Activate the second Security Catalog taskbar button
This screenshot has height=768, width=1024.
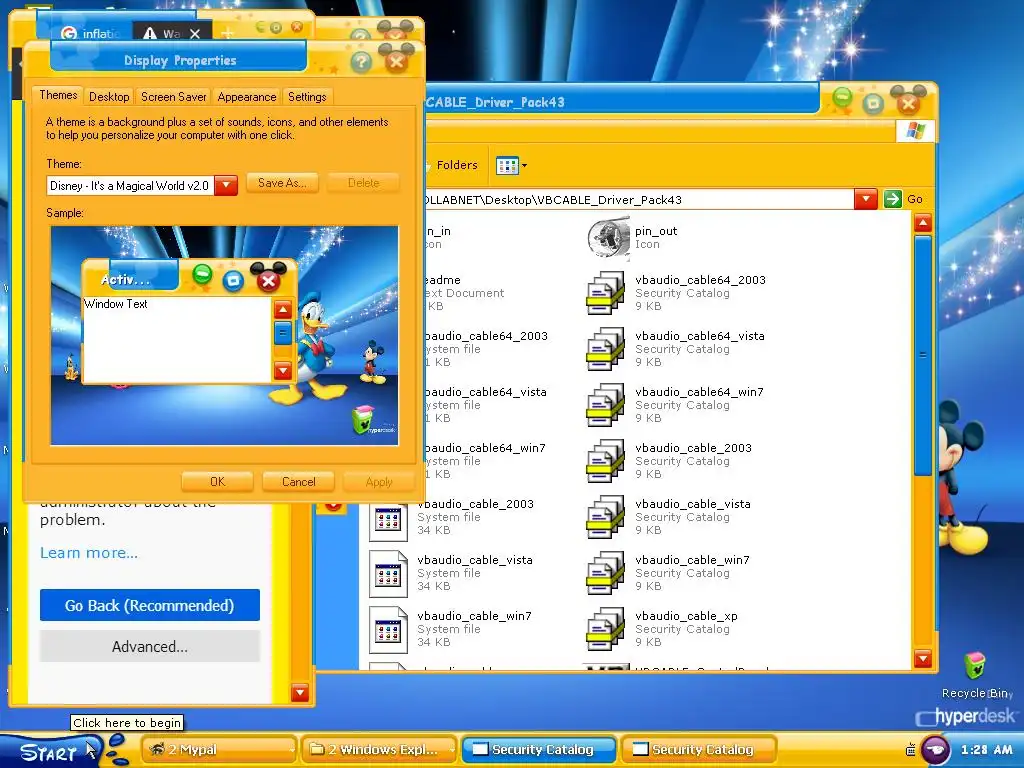tap(699, 750)
